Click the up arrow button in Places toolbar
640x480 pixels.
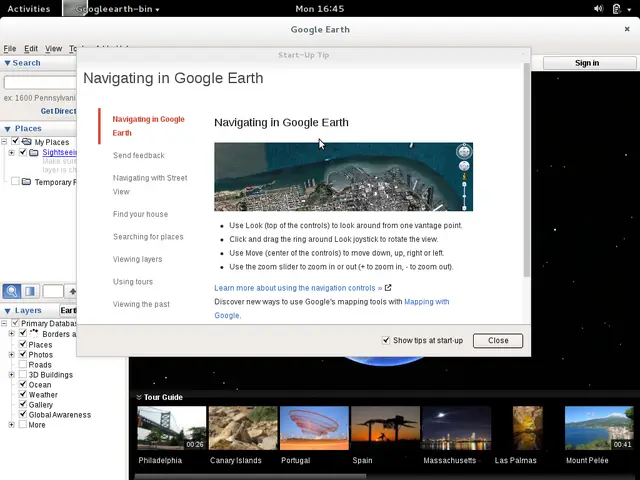(x=72, y=291)
